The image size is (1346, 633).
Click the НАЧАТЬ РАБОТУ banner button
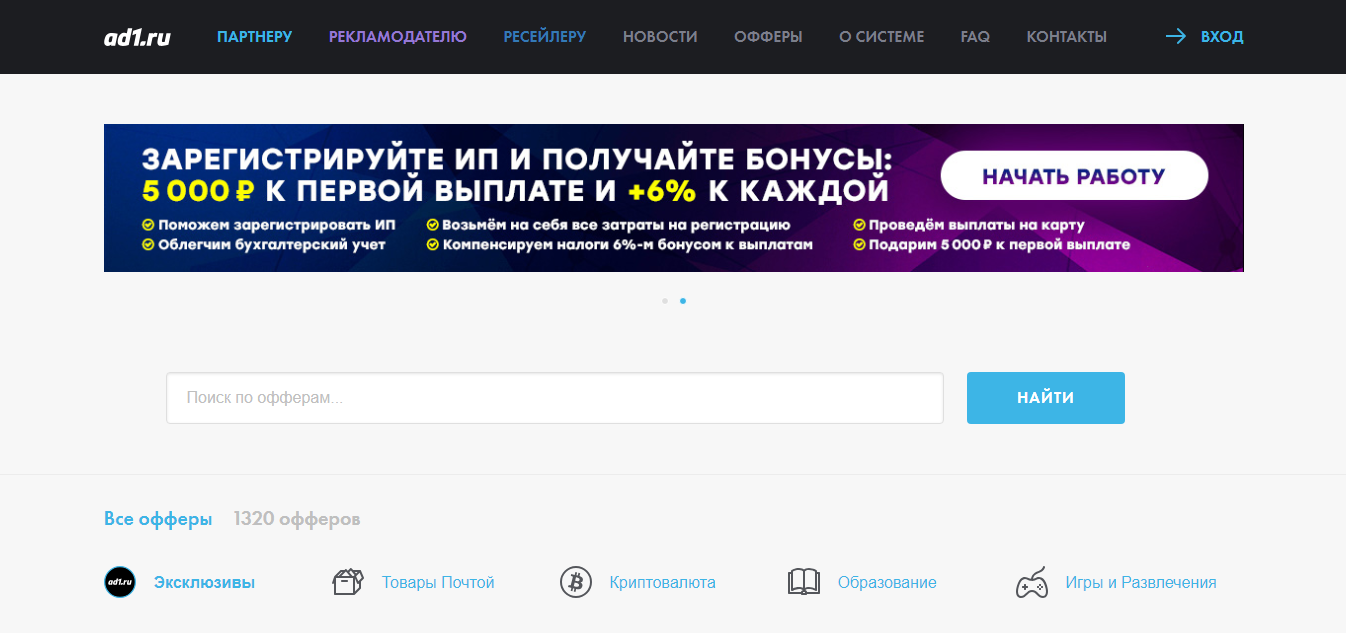(1074, 176)
